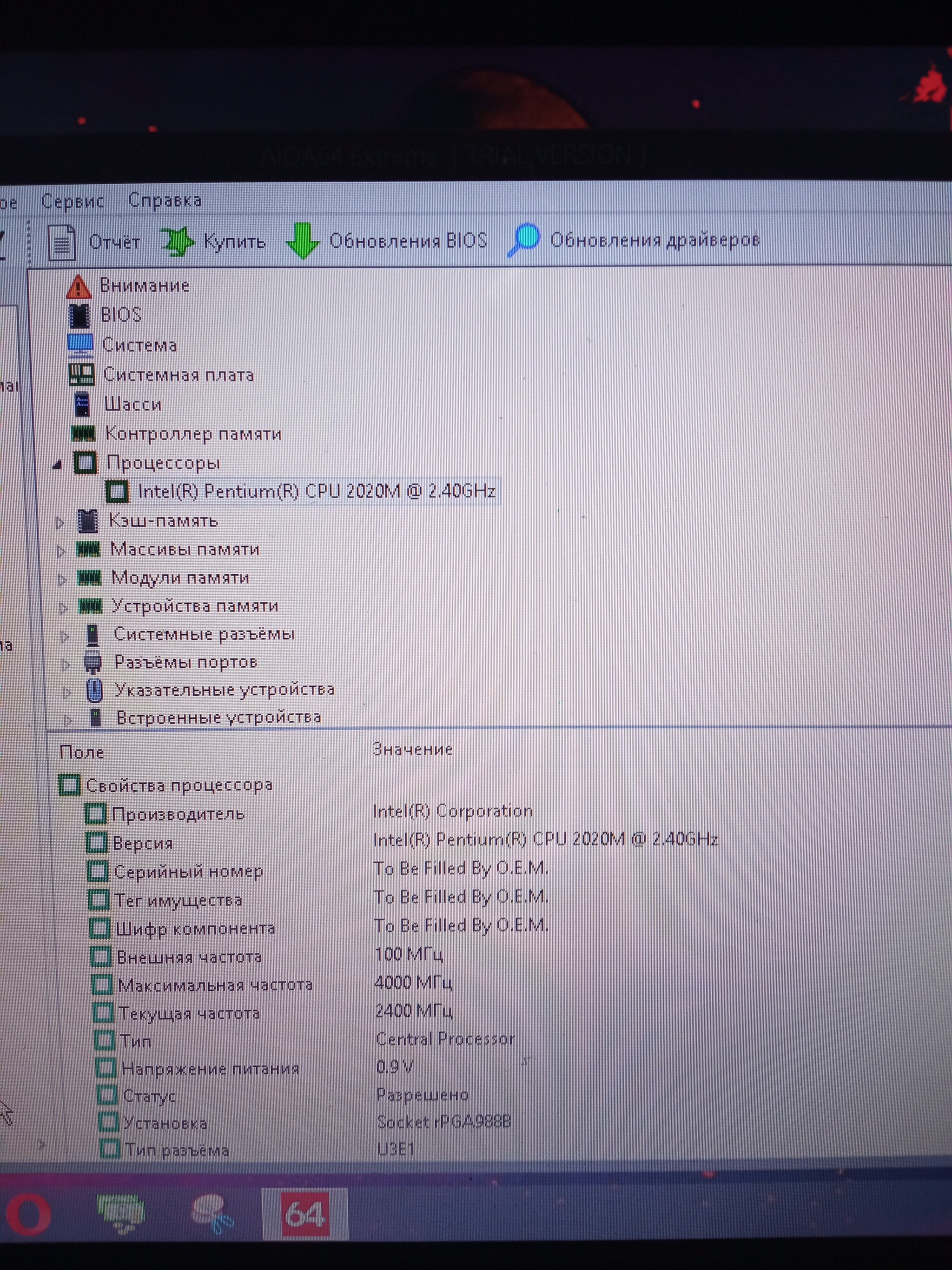Click the value Central Processor
The image size is (952, 1270).
445,1038
